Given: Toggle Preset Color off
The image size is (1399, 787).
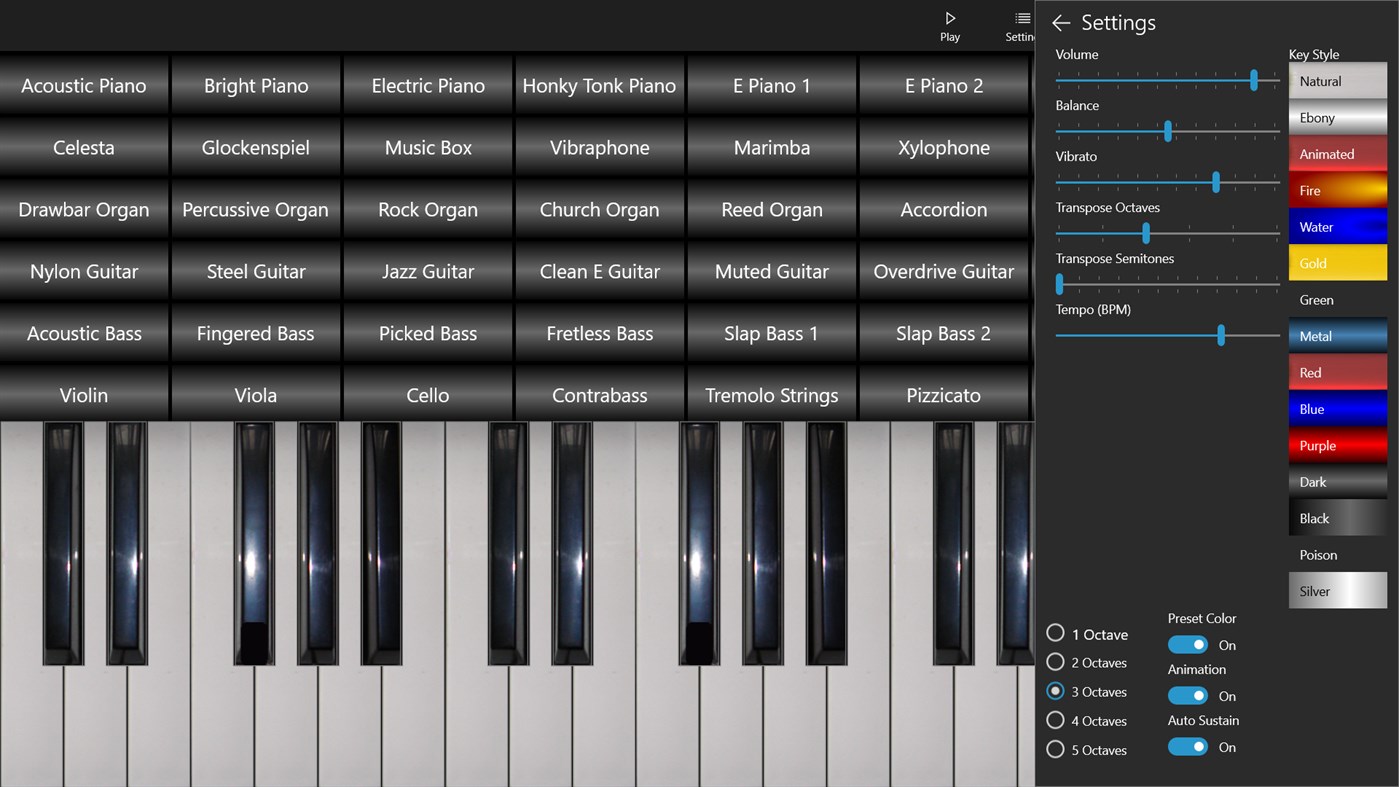Looking at the screenshot, I should [x=1187, y=644].
